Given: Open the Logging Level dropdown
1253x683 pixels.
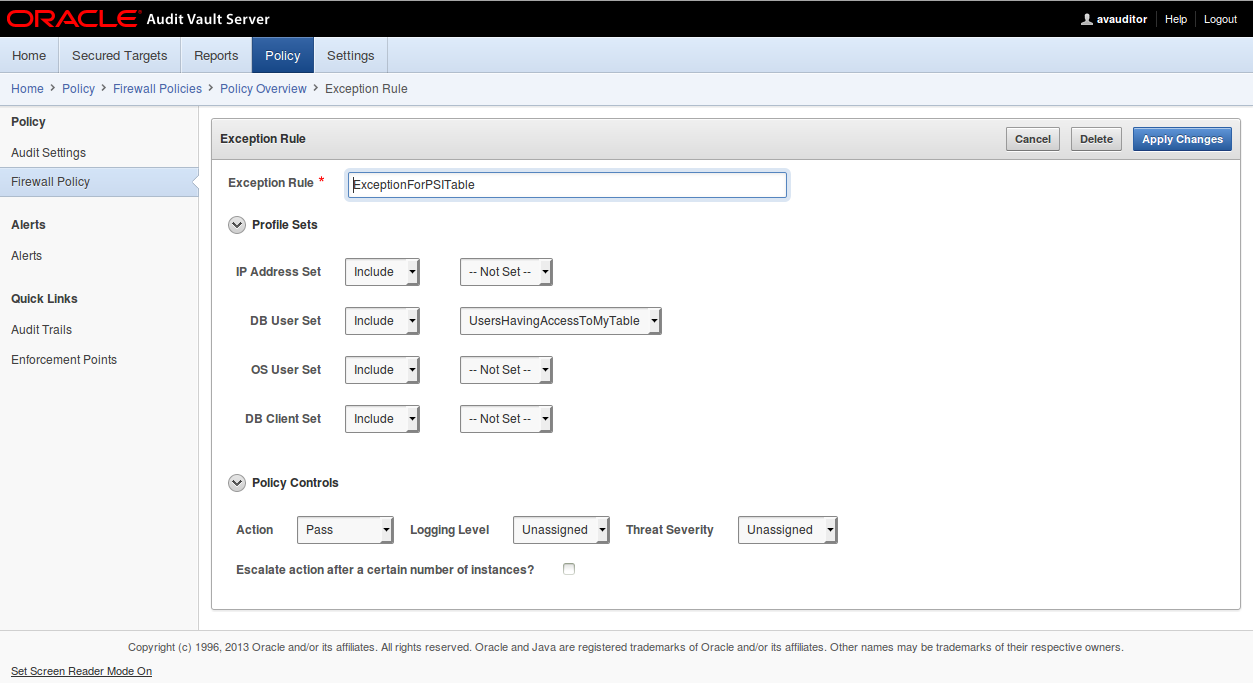Looking at the screenshot, I should (x=561, y=530).
